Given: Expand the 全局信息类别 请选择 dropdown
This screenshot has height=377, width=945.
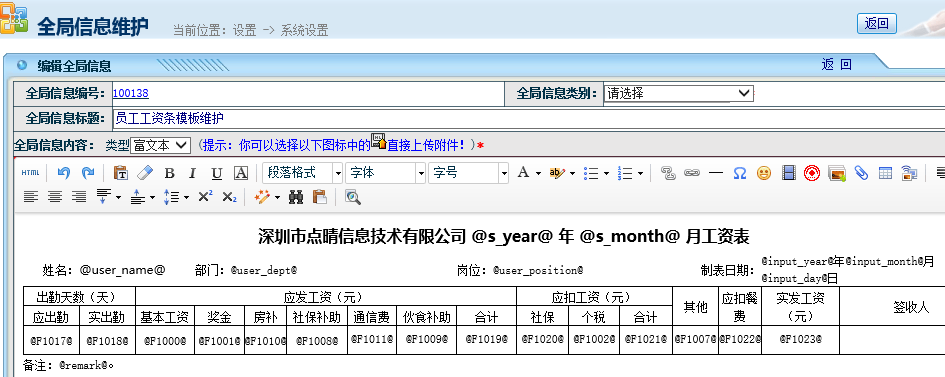Looking at the screenshot, I should coord(679,93).
